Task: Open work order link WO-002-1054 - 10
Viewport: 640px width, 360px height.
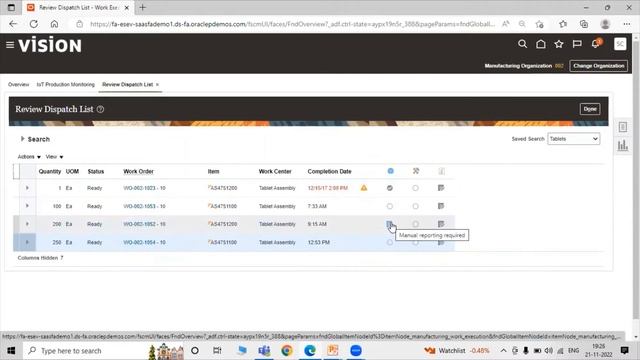Action: (x=144, y=242)
